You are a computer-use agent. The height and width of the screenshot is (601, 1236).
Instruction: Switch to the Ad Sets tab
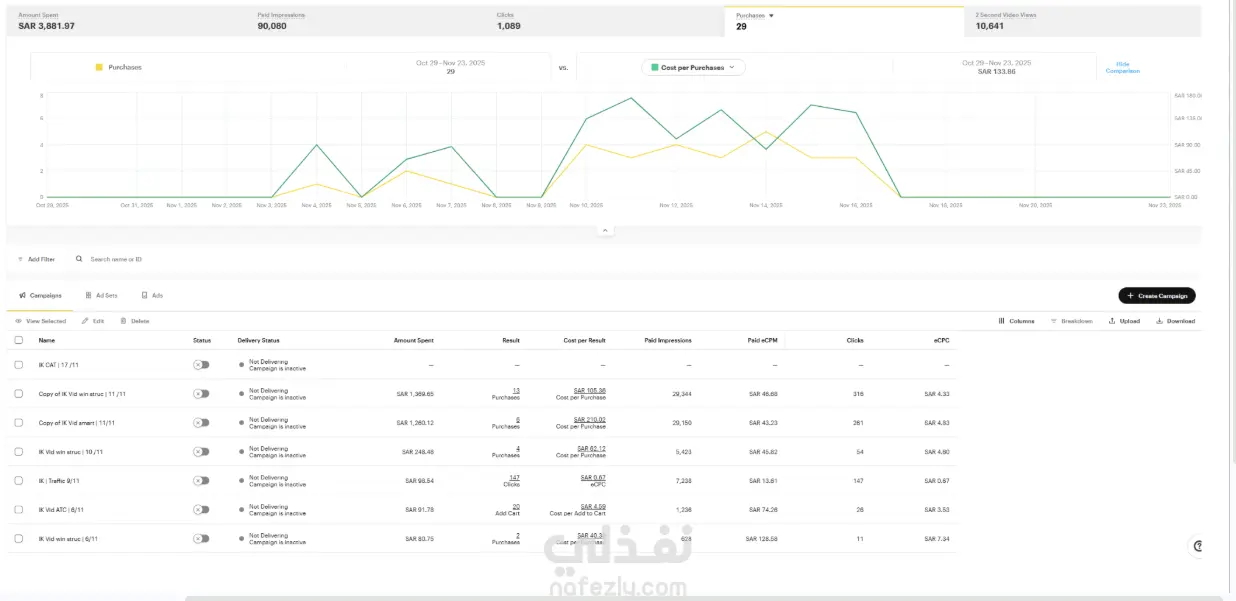click(101, 296)
